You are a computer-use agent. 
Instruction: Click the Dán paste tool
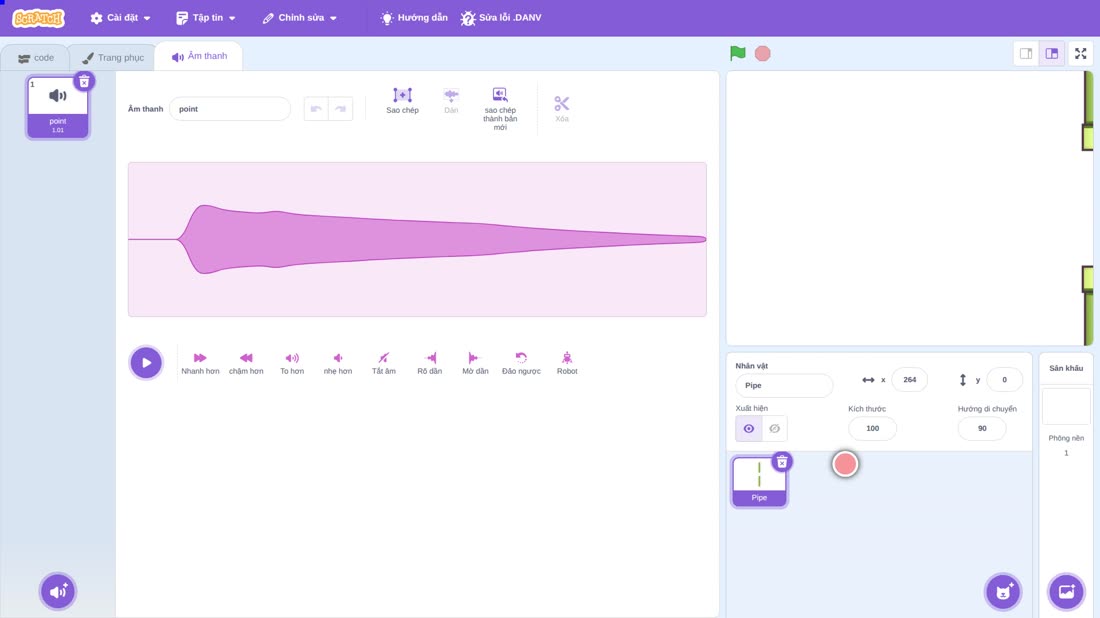pyautogui.click(x=451, y=100)
